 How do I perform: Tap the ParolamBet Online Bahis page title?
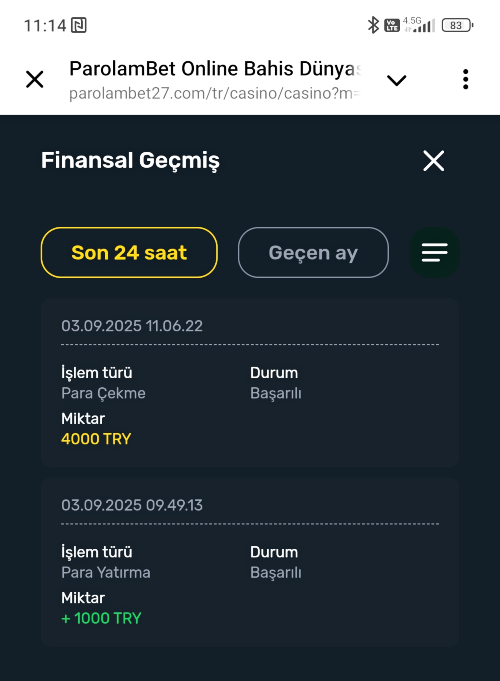point(215,69)
